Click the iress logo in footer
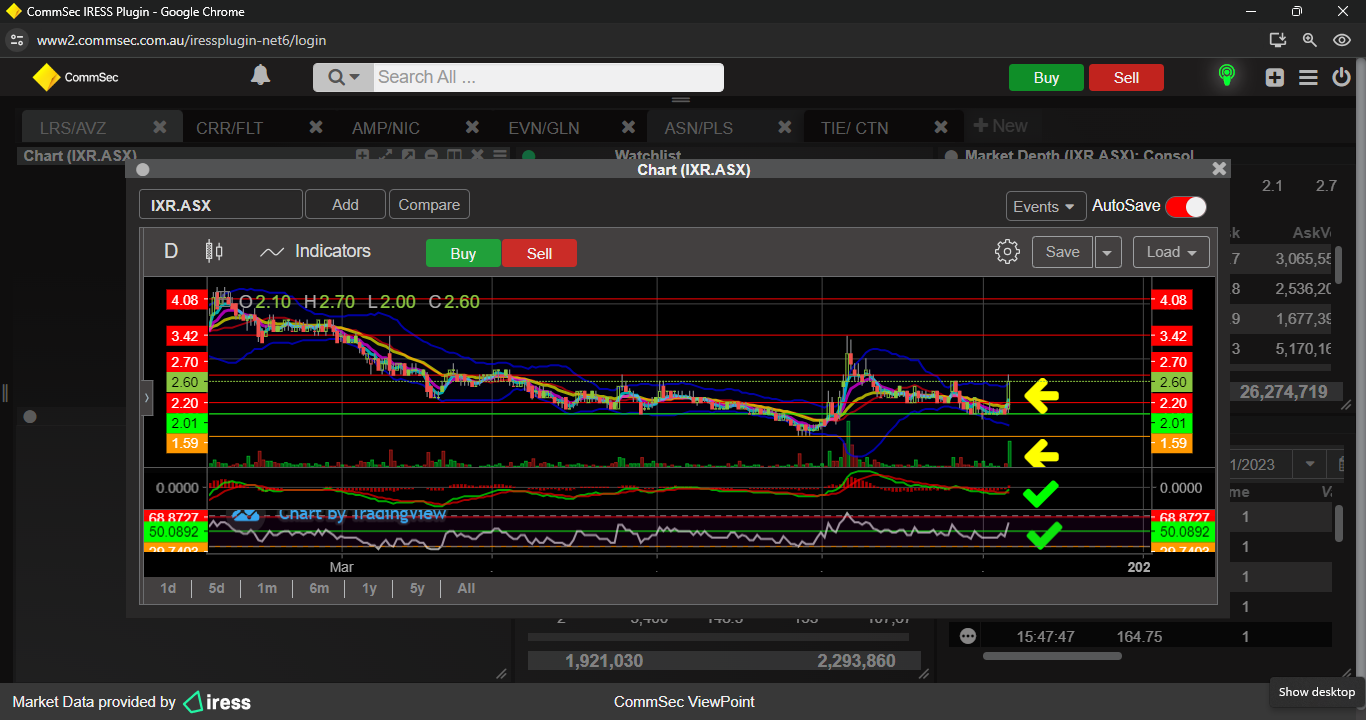 217,702
